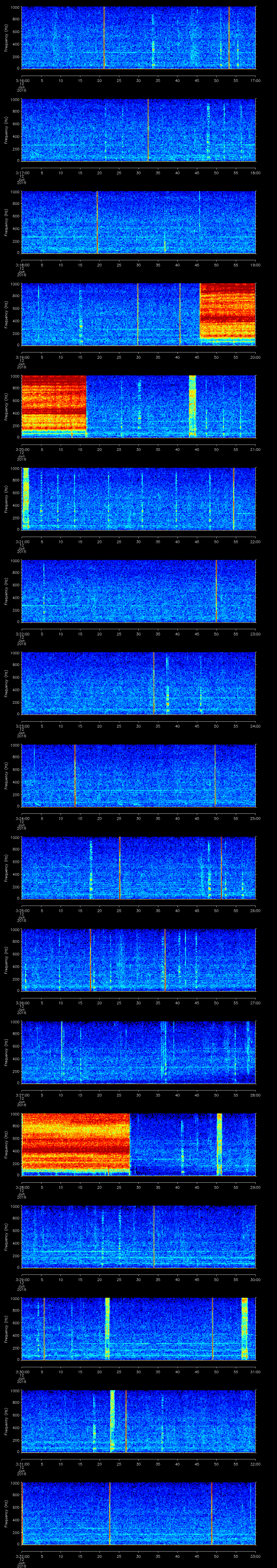Click the '26:00' end time label
The height and width of the screenshot is (1568, 277).
(x=255, y=910)
